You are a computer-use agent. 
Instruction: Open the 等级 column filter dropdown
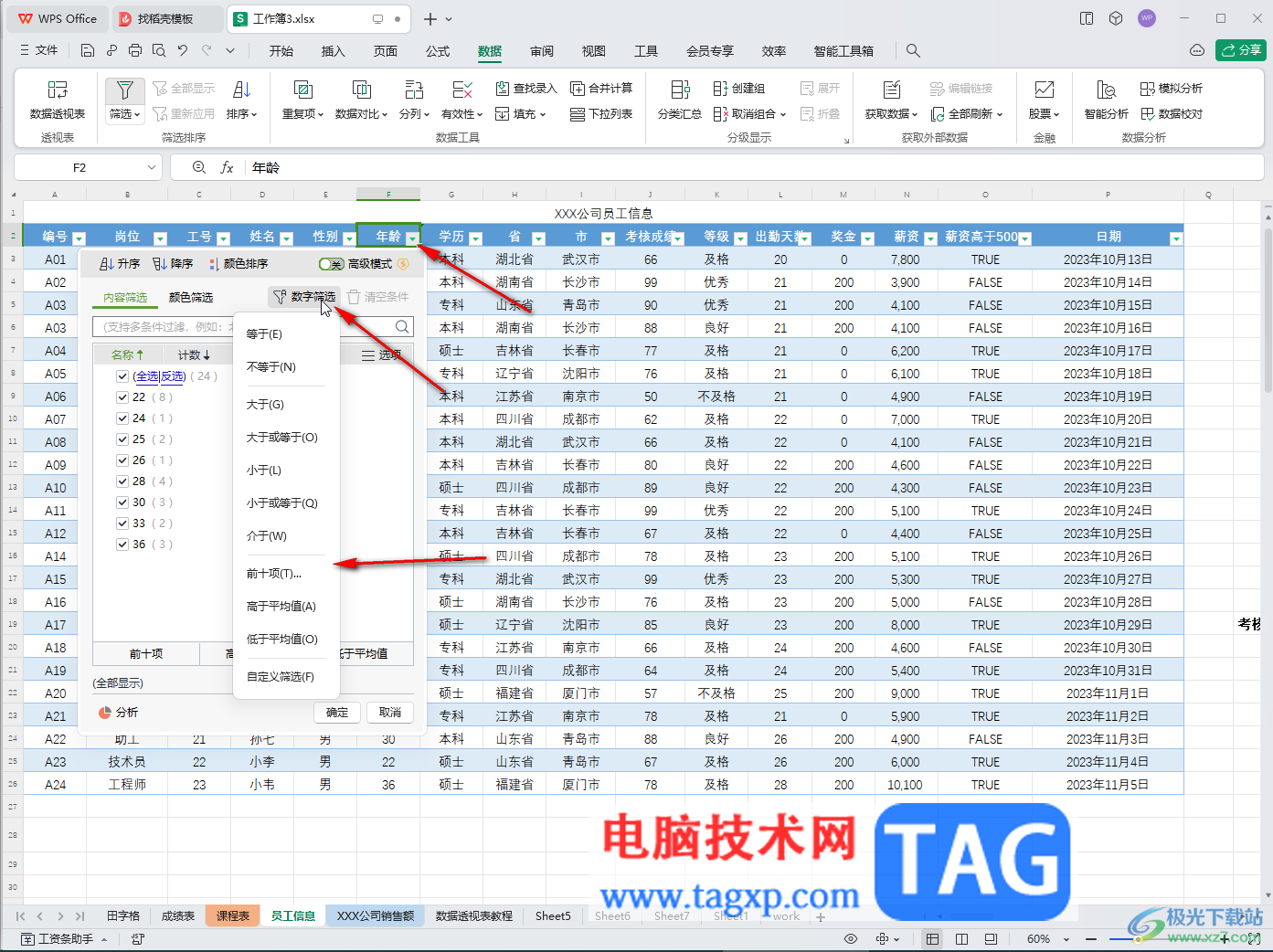click(x=740, y=238)
